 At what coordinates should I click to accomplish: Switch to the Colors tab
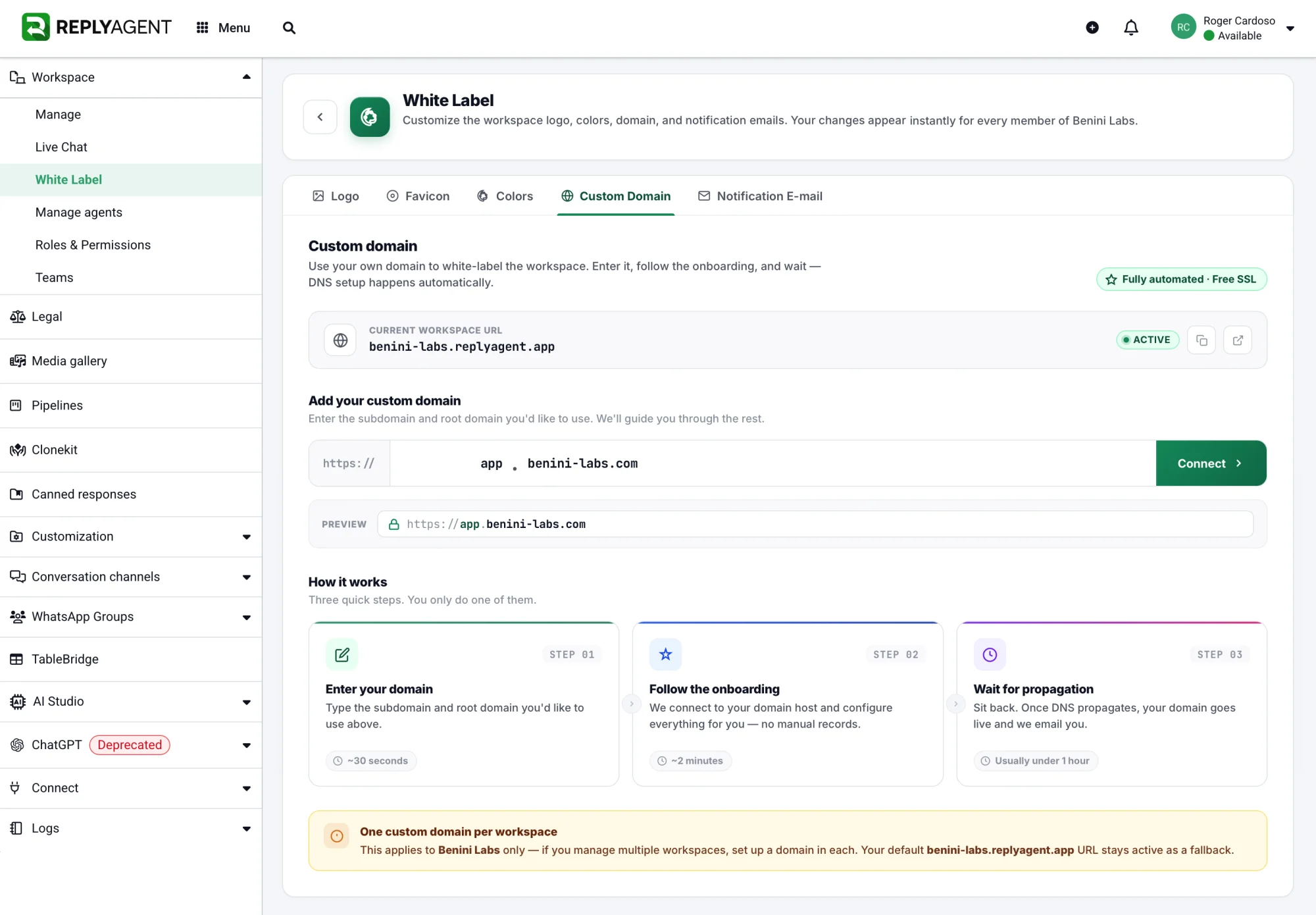pyautogui.click(x=505, y=196)
